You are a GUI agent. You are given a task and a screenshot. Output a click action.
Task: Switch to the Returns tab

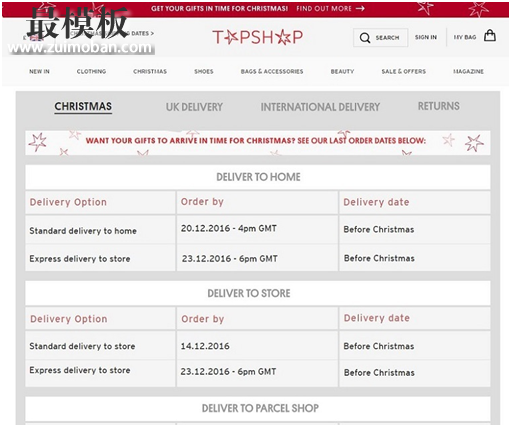(x=439, y=106)
